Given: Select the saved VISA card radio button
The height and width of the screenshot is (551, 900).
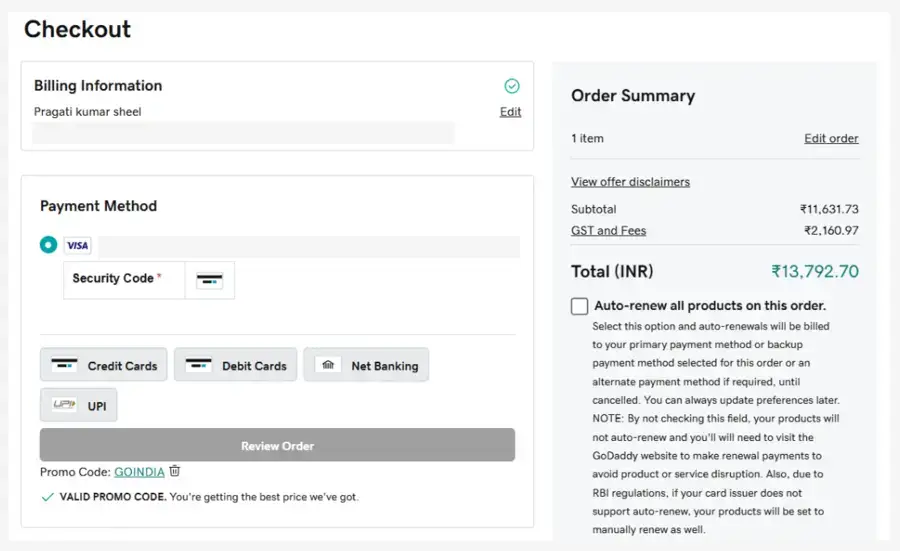Looking at the screenshot, I should point(48,245).
